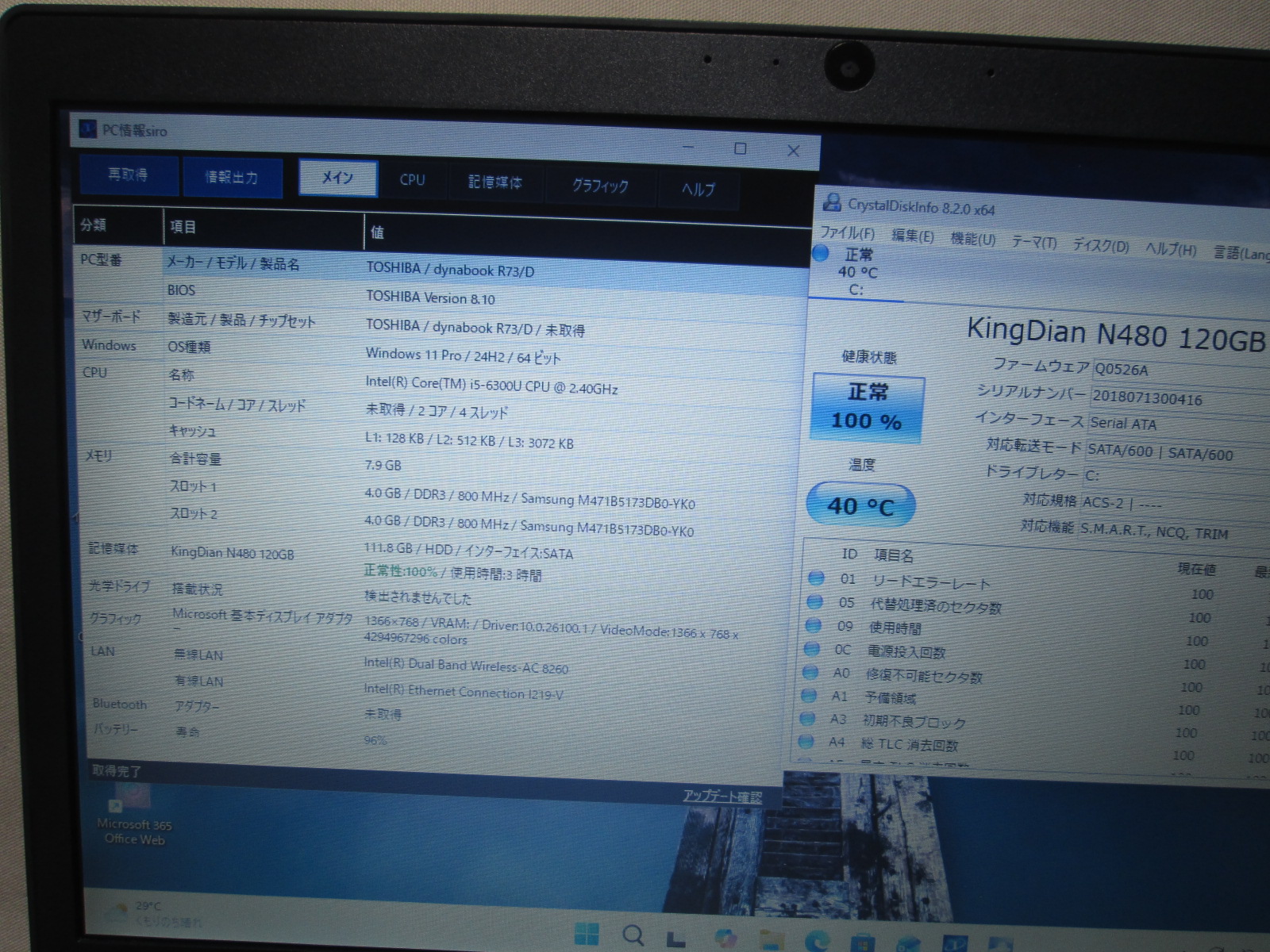Select the KingDian N480 120GB storage item
The width and height of the screenshot is (1270, 952).
(233, 553)
